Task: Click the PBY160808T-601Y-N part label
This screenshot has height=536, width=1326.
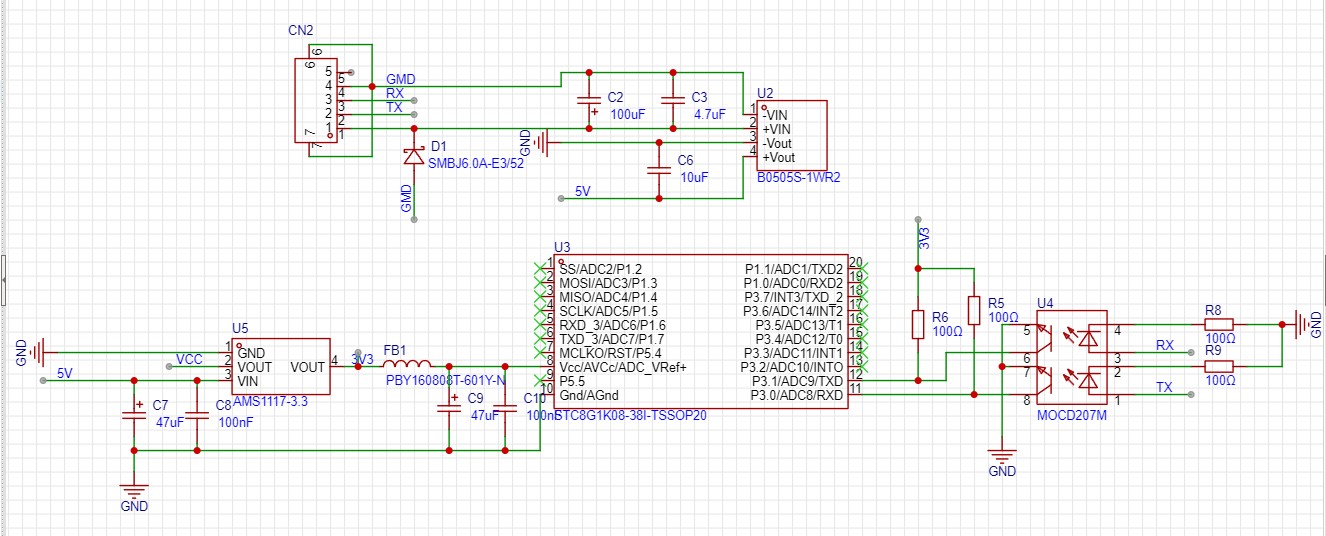Action: pos(446,381)
